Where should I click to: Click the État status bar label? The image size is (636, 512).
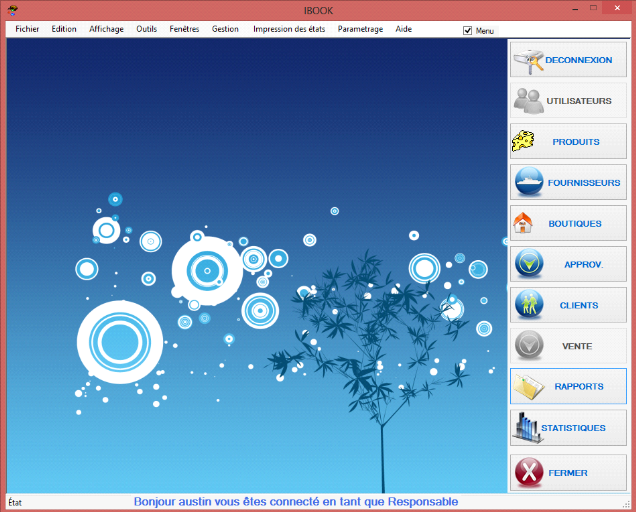[15, 502]
